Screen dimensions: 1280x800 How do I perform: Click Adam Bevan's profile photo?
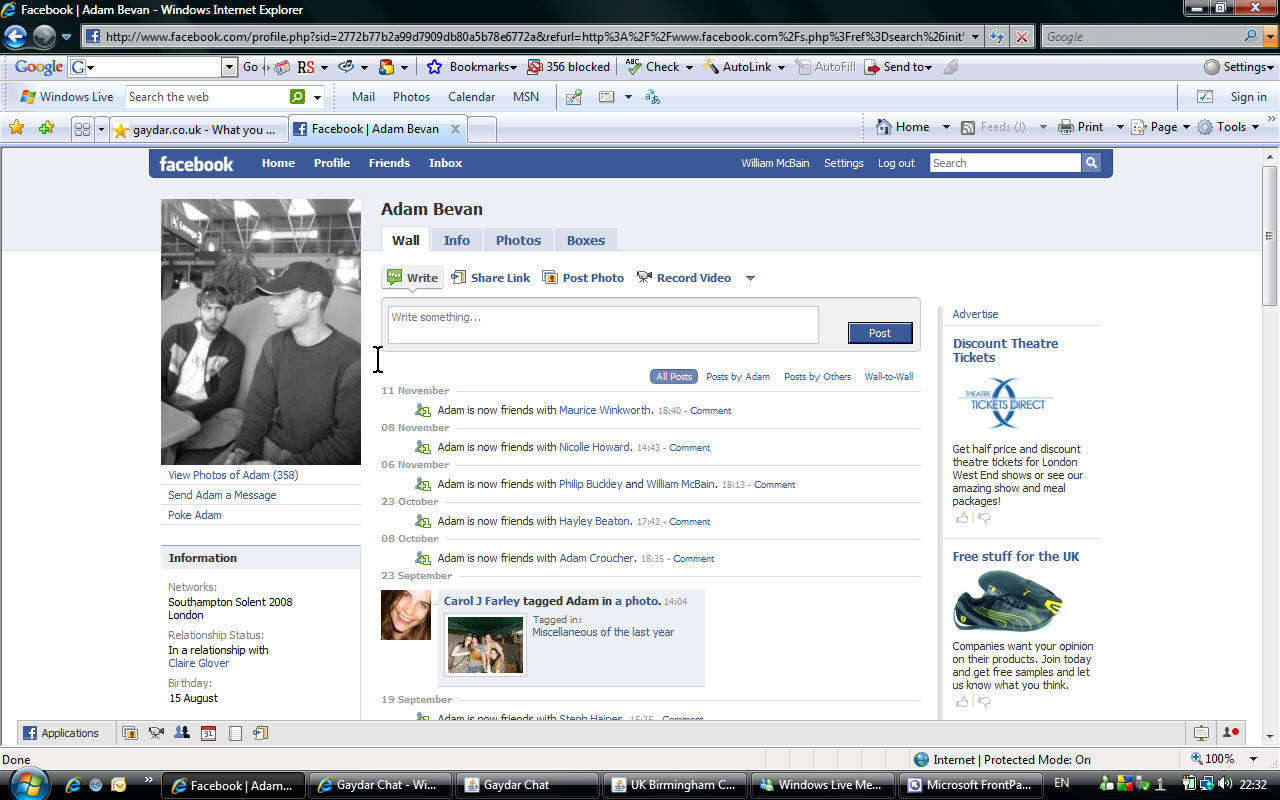[x=261, y=332]
